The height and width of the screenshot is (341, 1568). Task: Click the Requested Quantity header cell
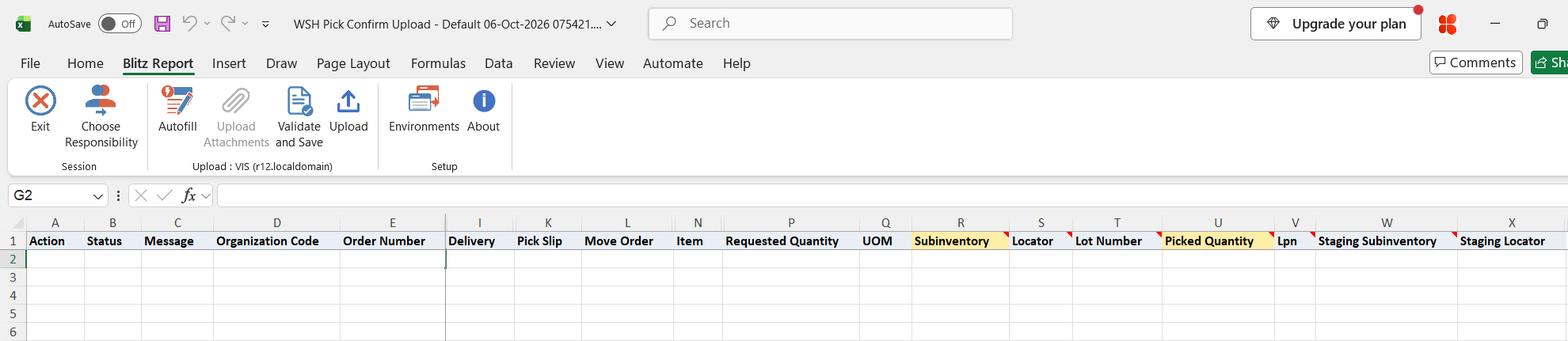(791, 241)
